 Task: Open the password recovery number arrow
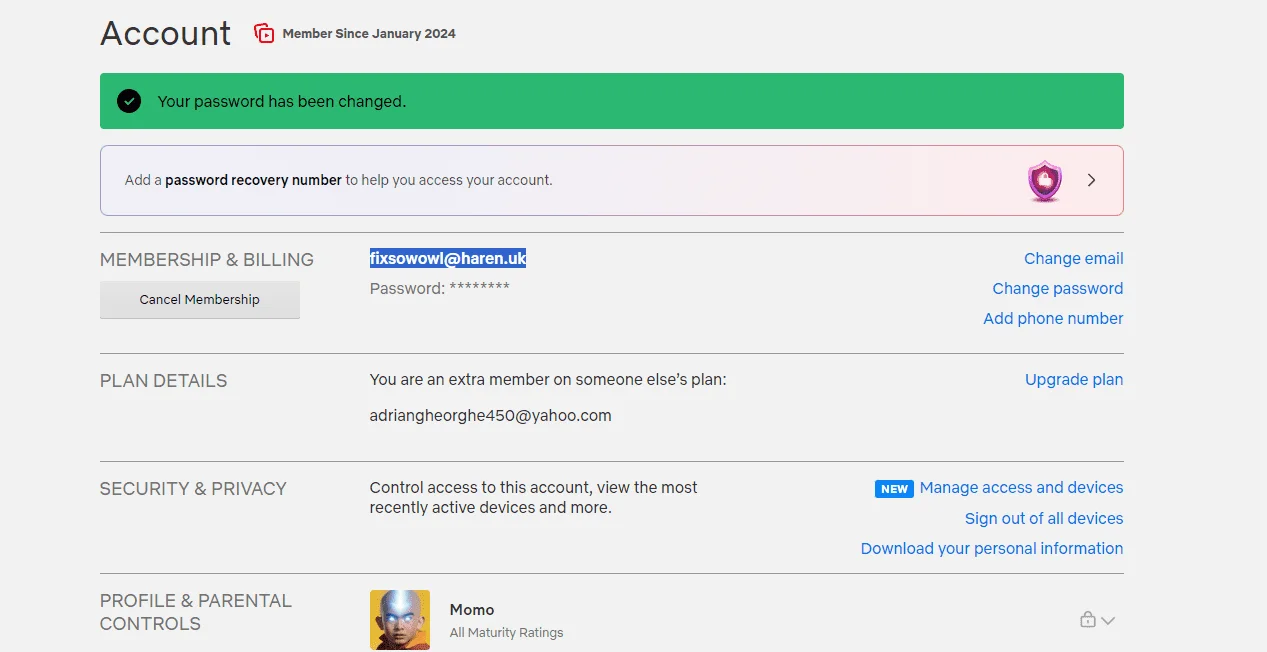[x=1091, y=181]
